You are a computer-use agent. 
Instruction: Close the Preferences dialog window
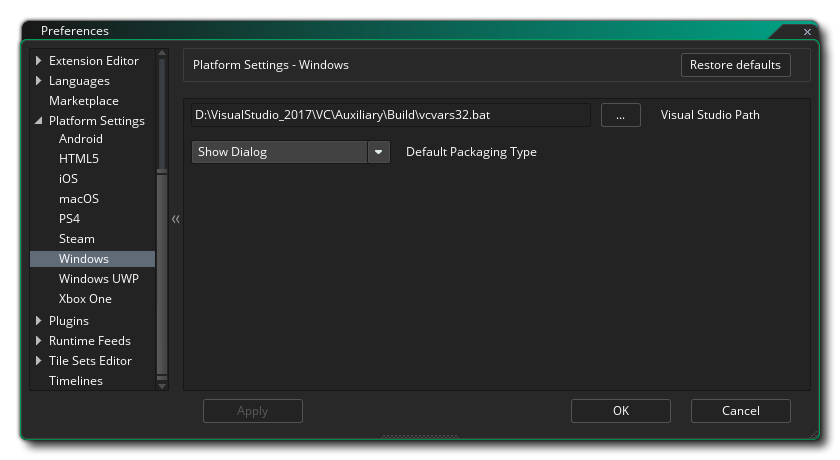(807, 32)
